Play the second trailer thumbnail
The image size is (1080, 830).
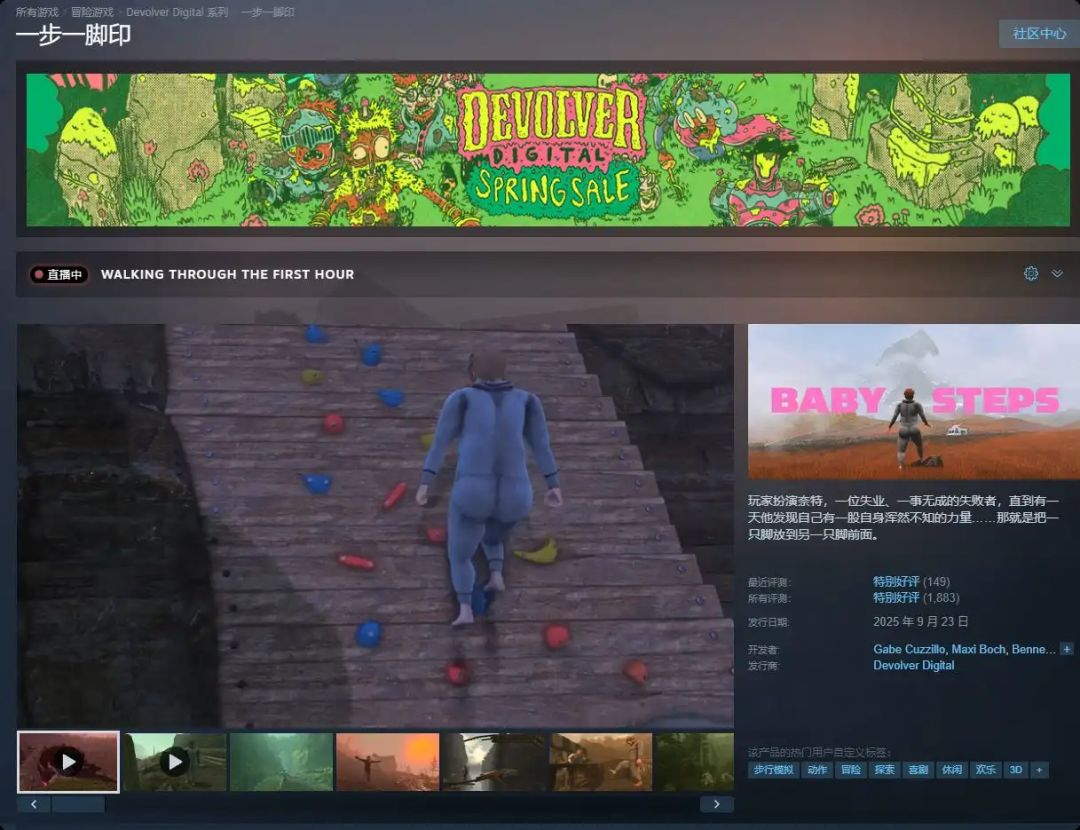[175, 762]
